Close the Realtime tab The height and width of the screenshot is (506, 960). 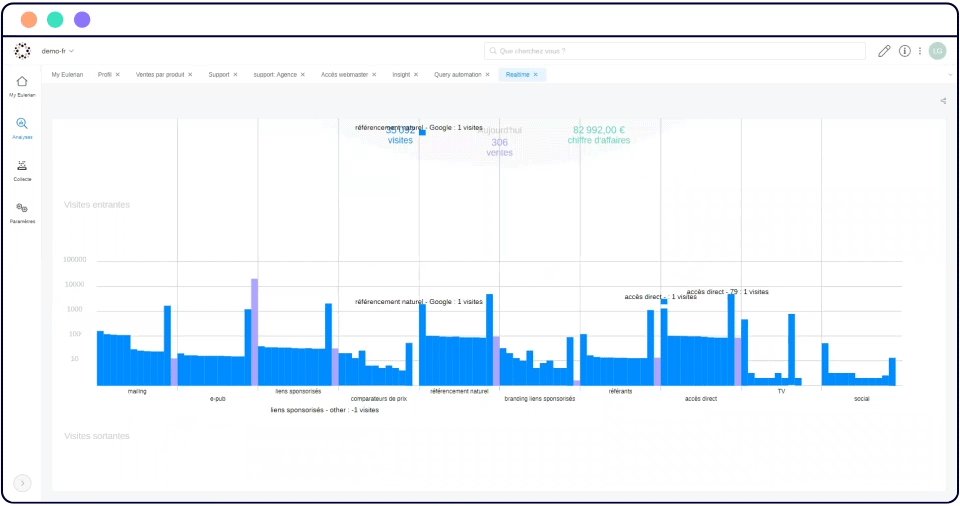pos(536,75)
